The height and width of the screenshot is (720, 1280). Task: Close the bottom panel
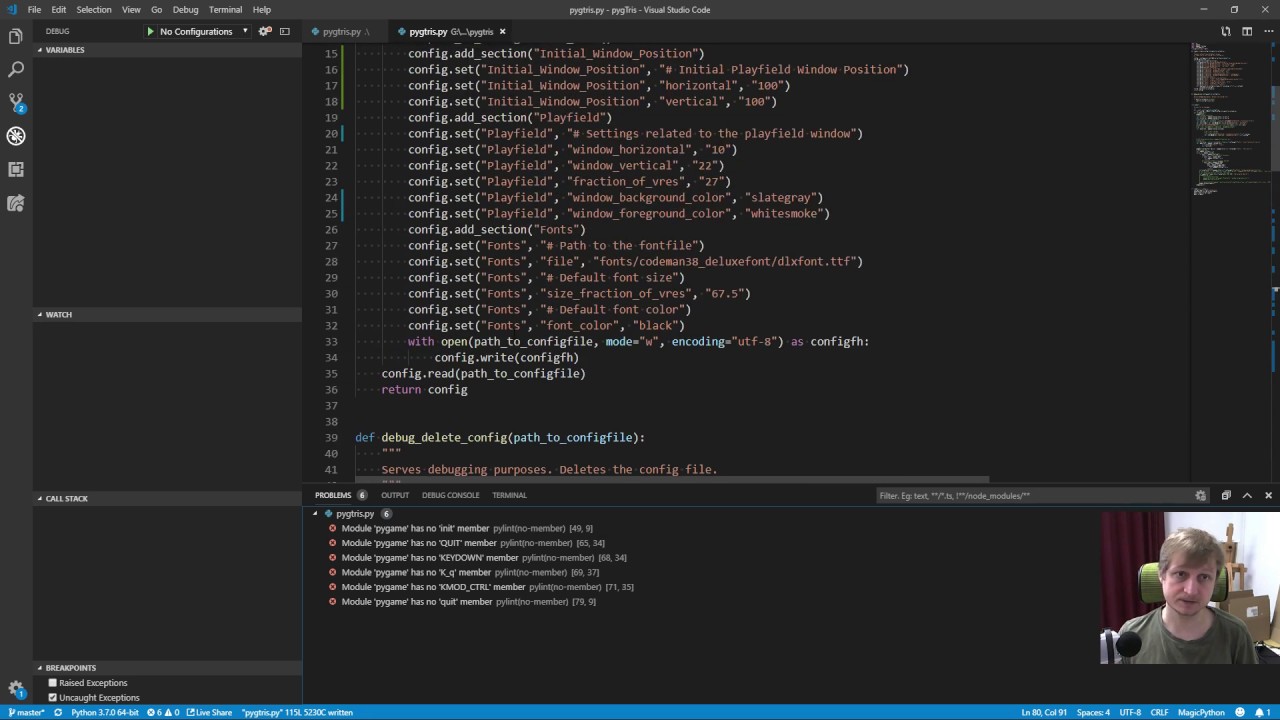tap(1268, 495)
